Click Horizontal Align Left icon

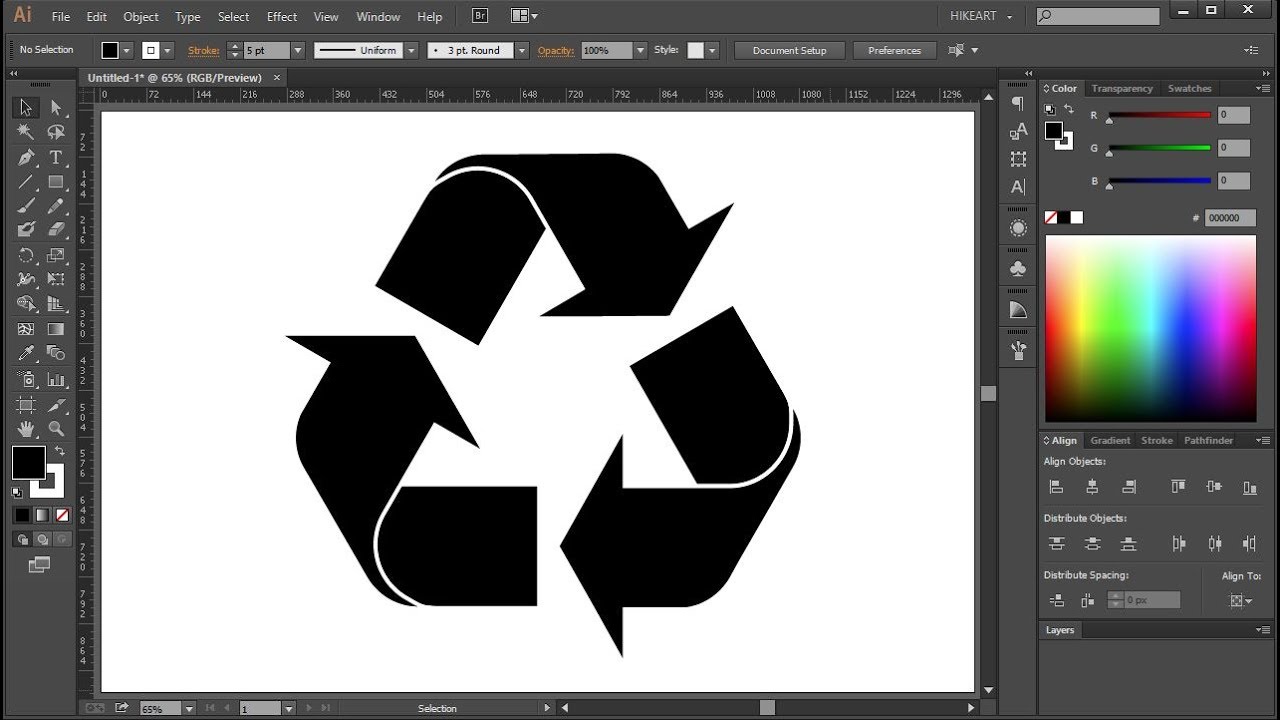pos(1056,487)
